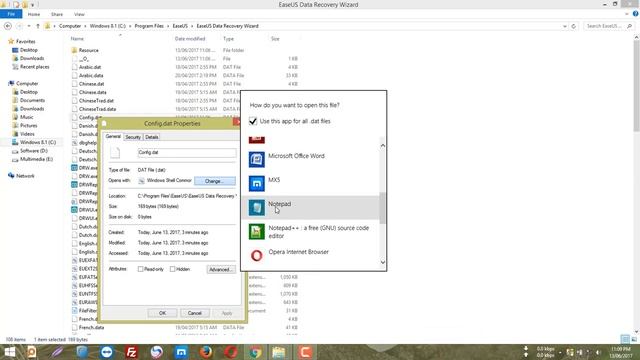The image size is (640, 360).
Task: Open Maxthon from the taskbar
Action: point(181,352)
